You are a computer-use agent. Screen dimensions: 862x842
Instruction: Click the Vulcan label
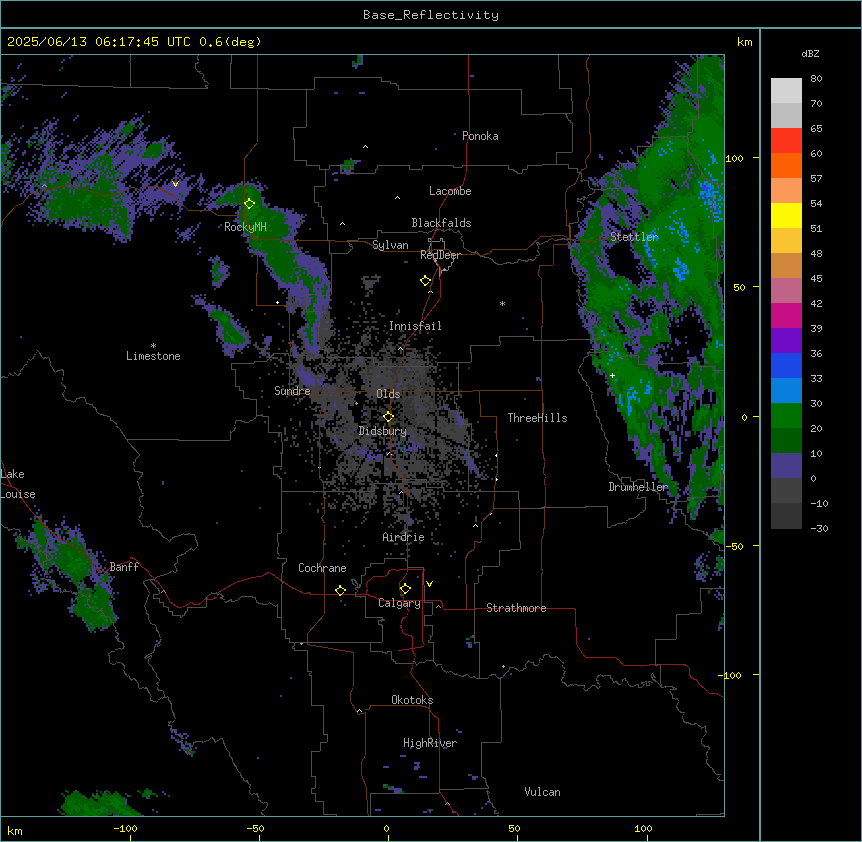tap(543, 792)
